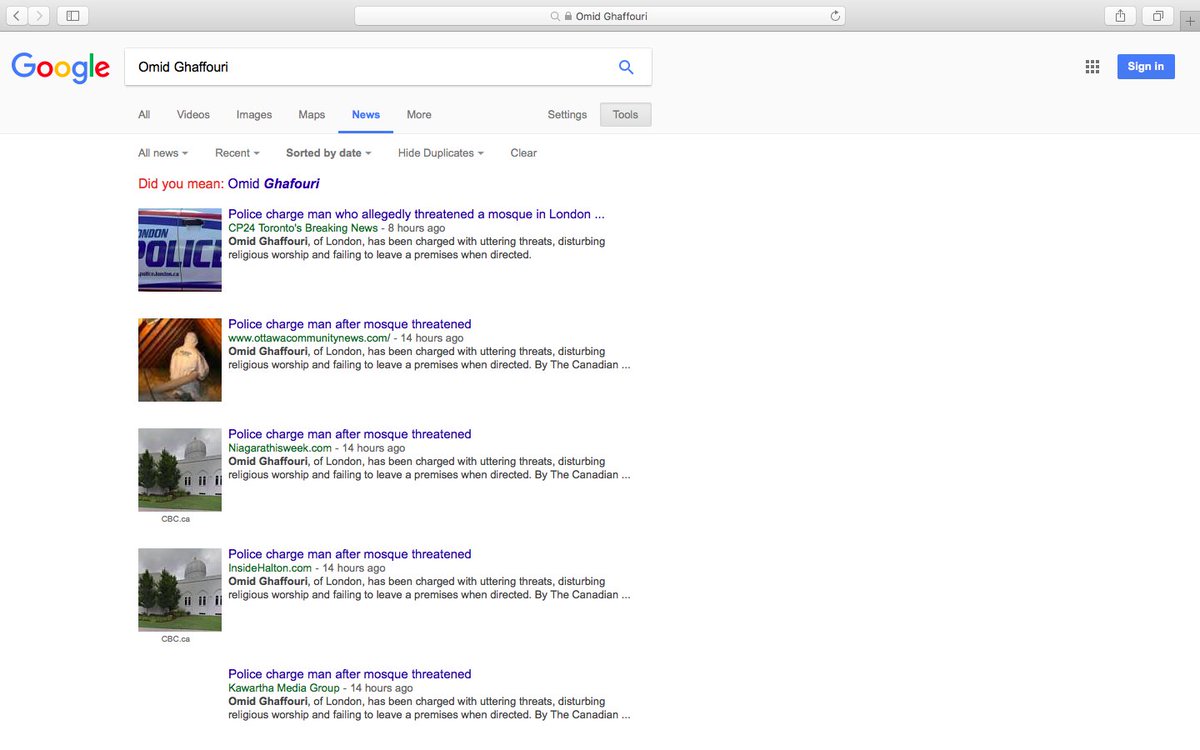This screenshot has height=750, width=1200.
Task: Open the attic worker thumbnail image
Action: point(180,360)
